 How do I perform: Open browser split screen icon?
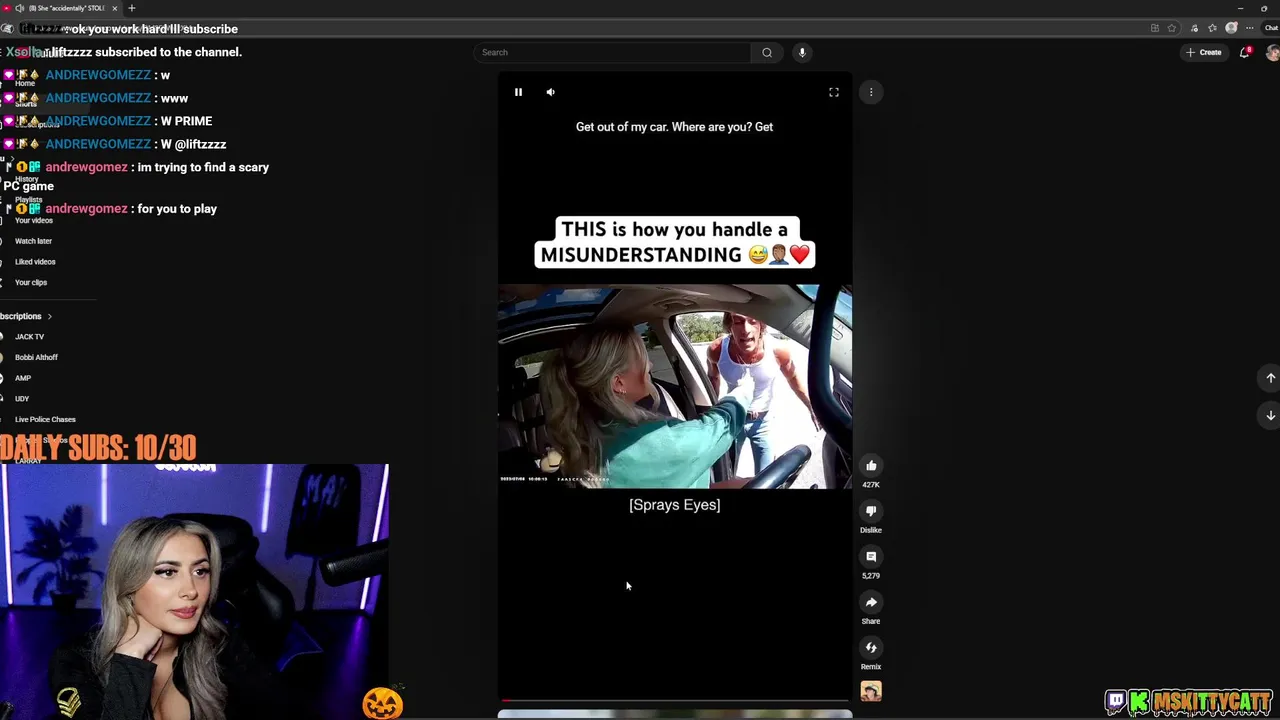(x=1155, y=28)
